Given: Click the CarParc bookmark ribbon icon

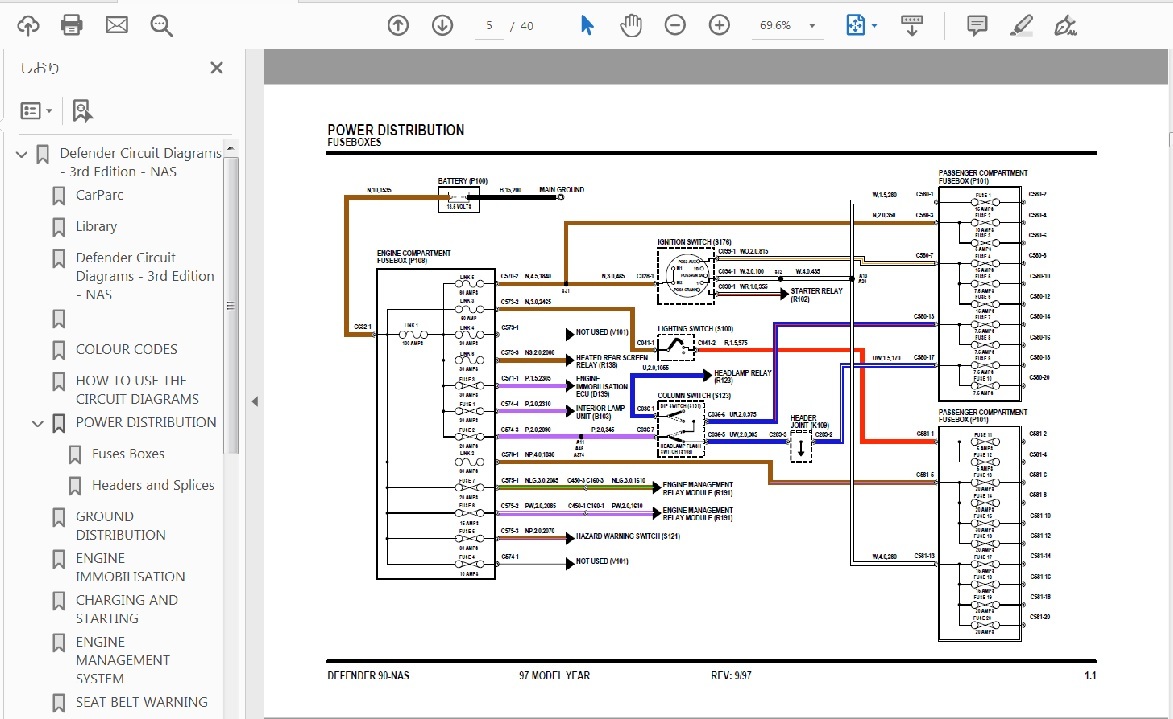Looking at the screenshot, I should pos(58,196).
